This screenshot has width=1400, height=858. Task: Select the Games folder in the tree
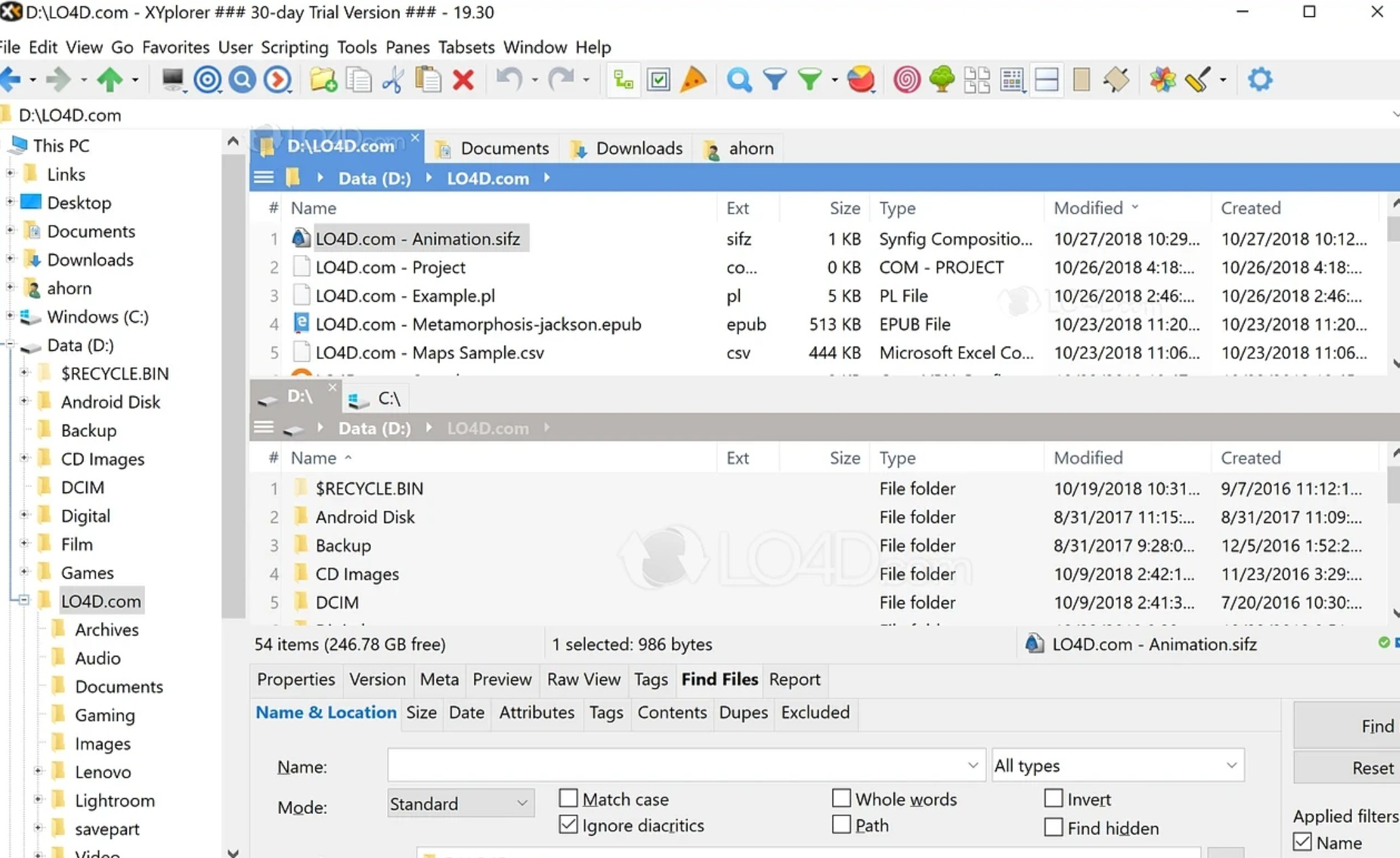coord(87,572)
